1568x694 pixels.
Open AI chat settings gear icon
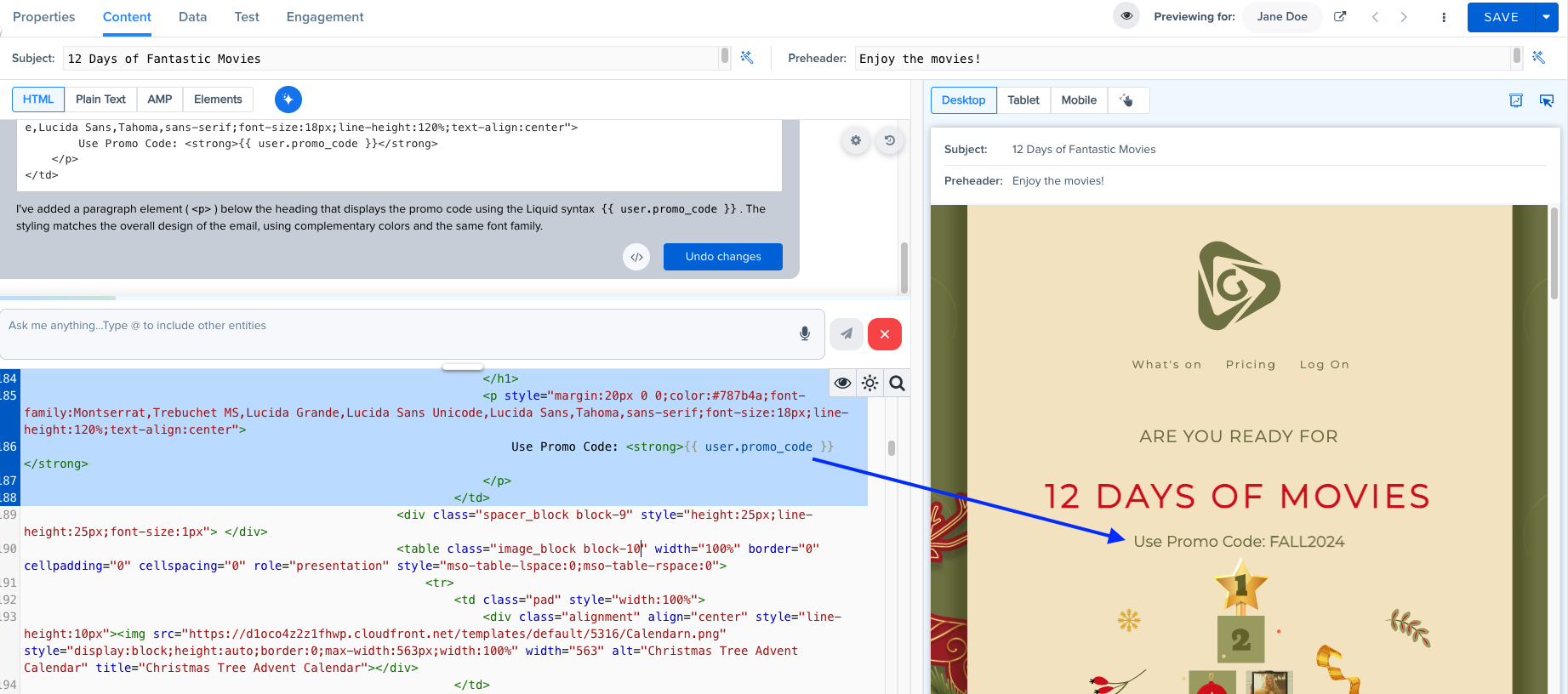[856, 140]
